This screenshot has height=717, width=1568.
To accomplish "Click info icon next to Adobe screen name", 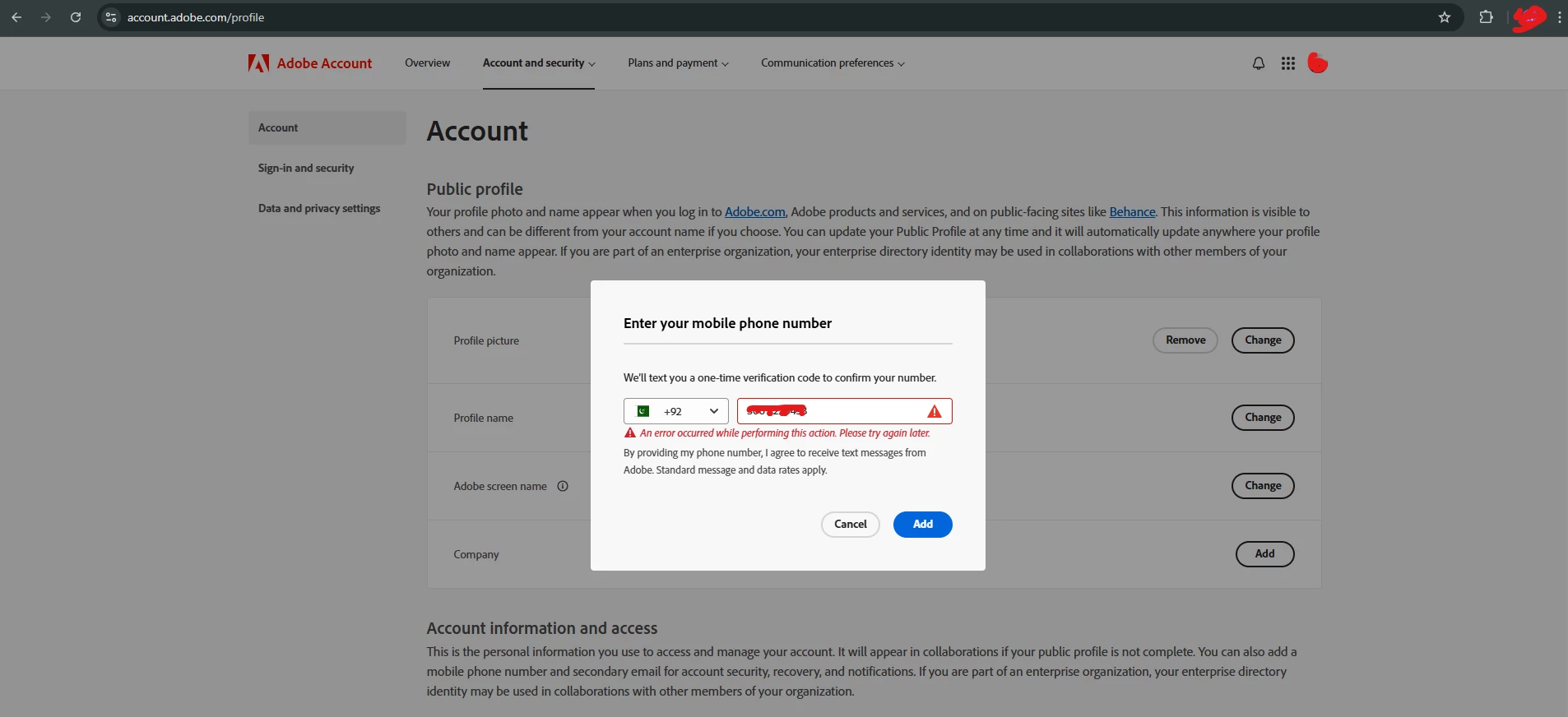I will pyautogui.click(x=563, y=486).
